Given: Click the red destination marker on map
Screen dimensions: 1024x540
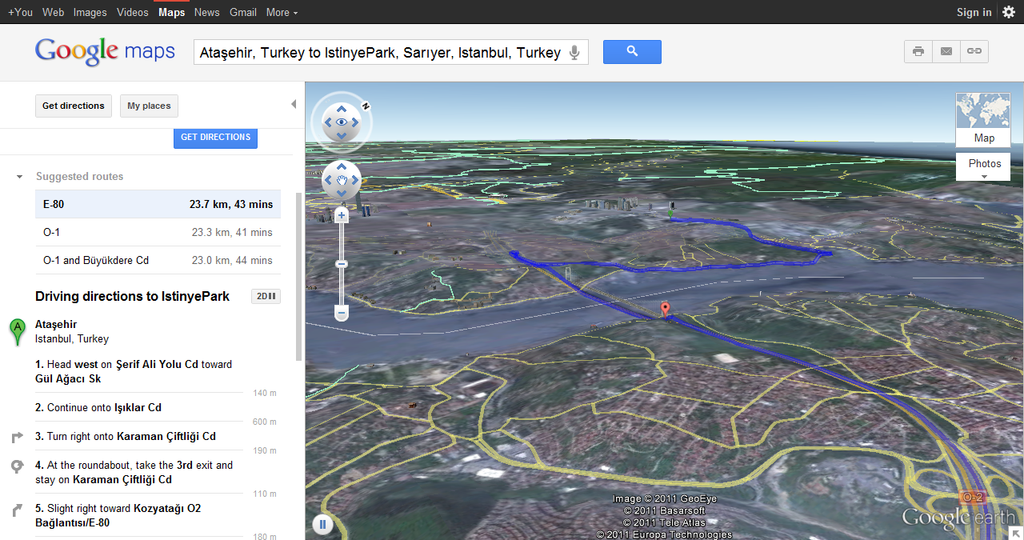Looking at the screenshot, I should click(665, 309).
